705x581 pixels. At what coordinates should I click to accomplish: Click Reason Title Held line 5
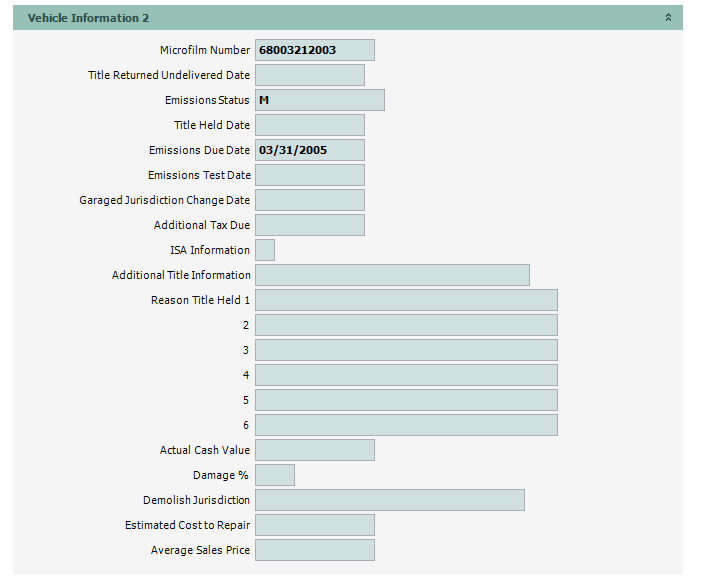pyautogui.click(x=406, y=400)
